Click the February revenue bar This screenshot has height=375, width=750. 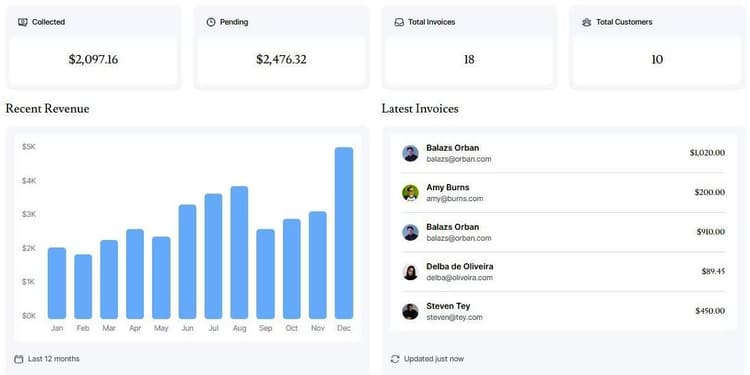tap(83, 287)
